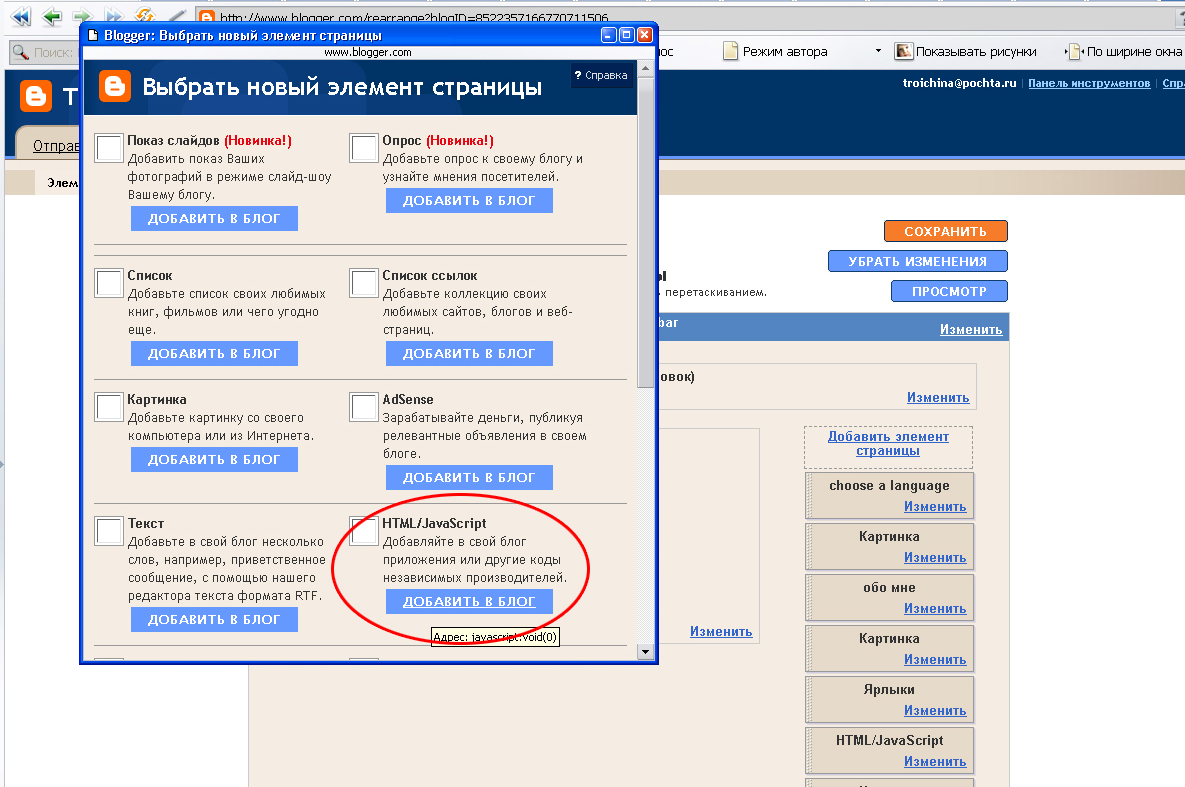Viewport: 1185px width, 787px height.
Task: Reload the page with the orange refresh icon
Action: point(144,15)
